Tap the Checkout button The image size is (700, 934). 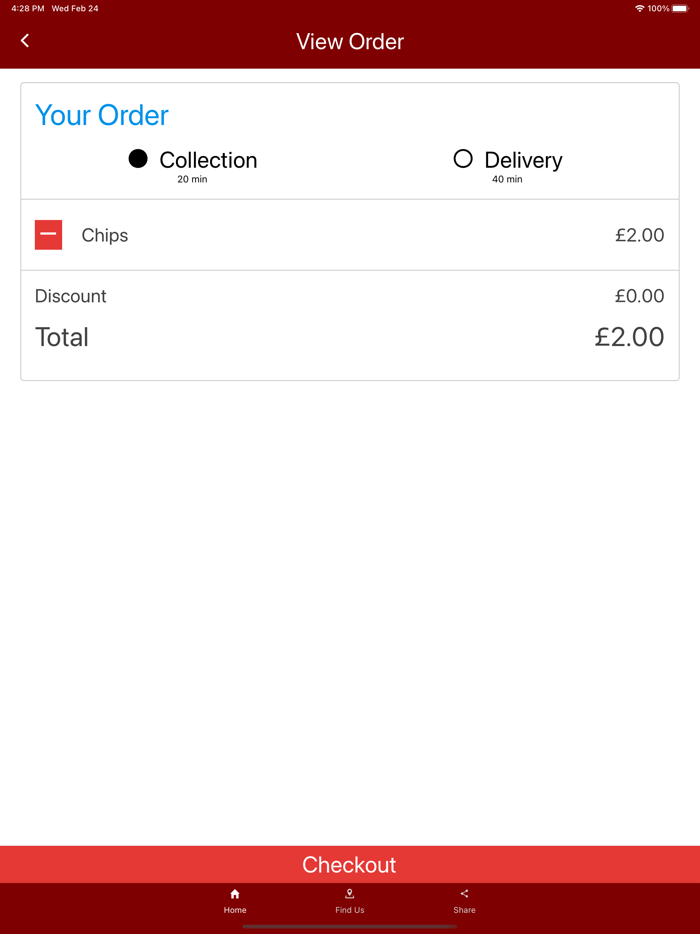click(349, 864)
